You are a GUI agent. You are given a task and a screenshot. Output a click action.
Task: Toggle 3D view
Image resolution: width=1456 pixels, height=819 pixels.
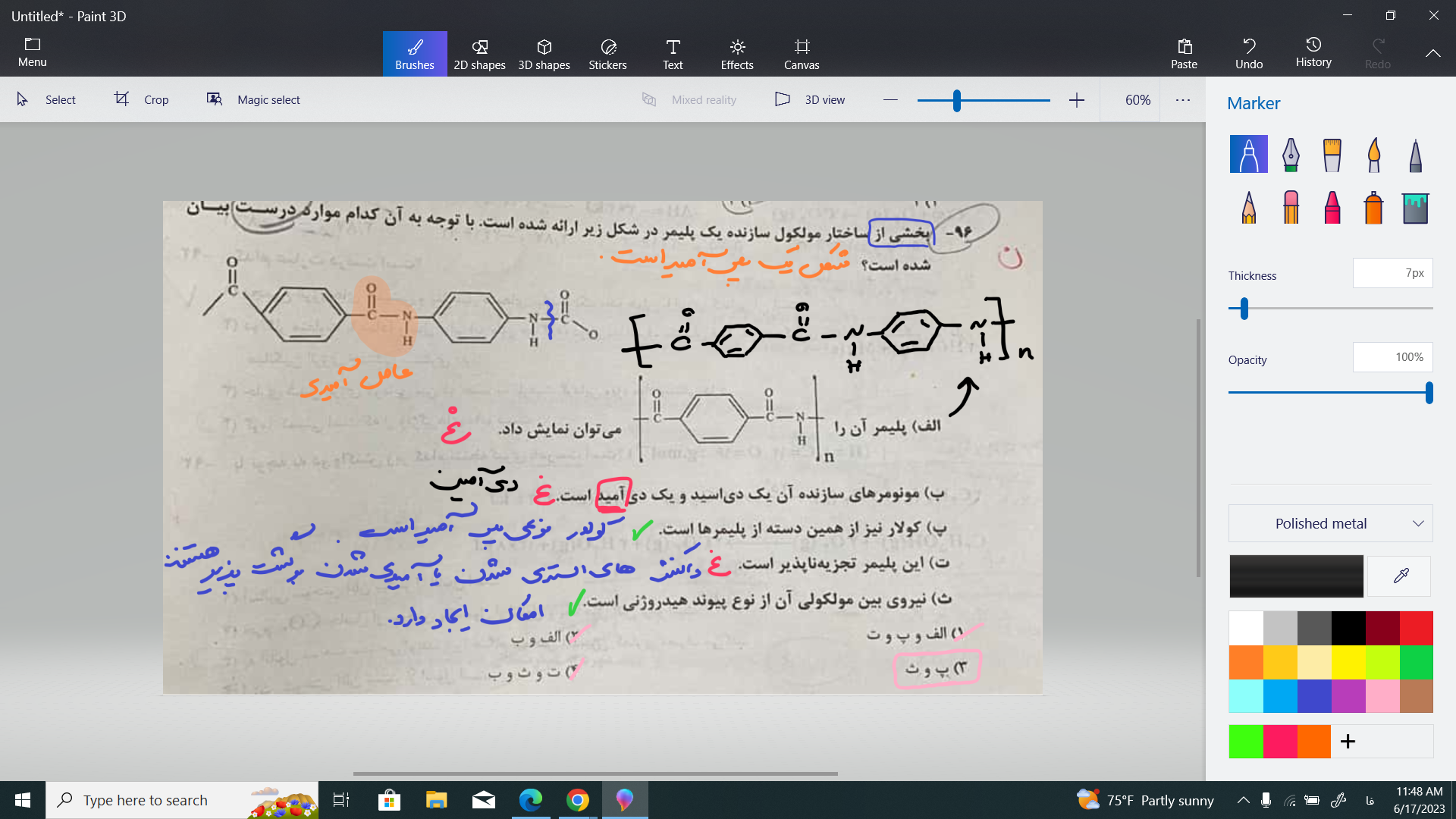(810, 99)
